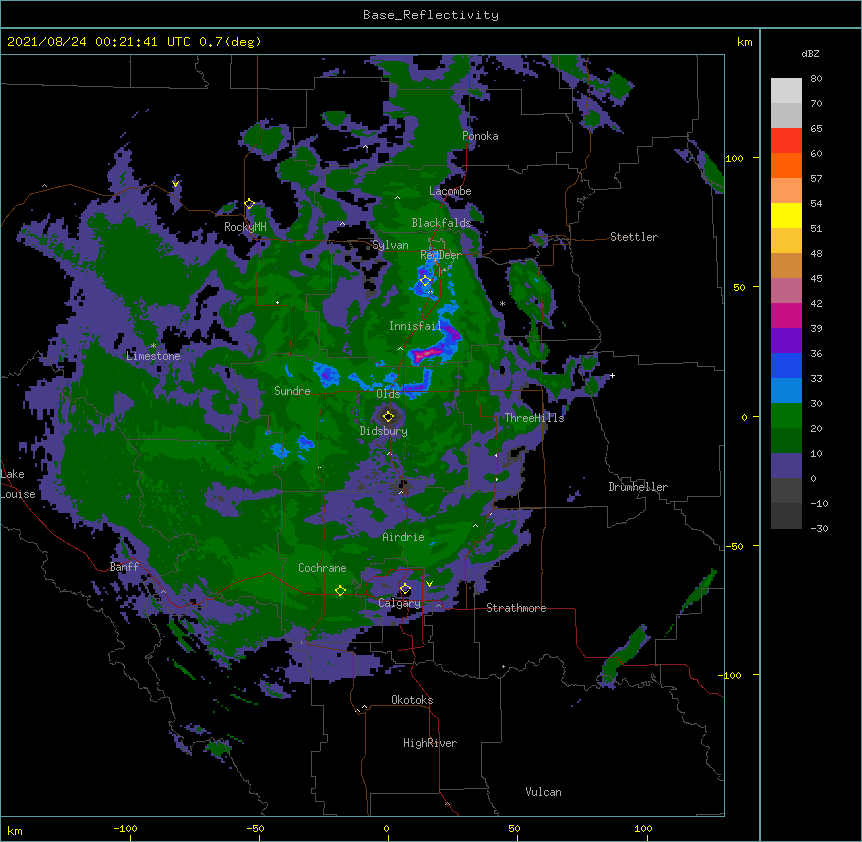Image resolution: width=862 pixels, height=842 pixels.
Task: Select the Strathmore label
Action: click(516, 608)
